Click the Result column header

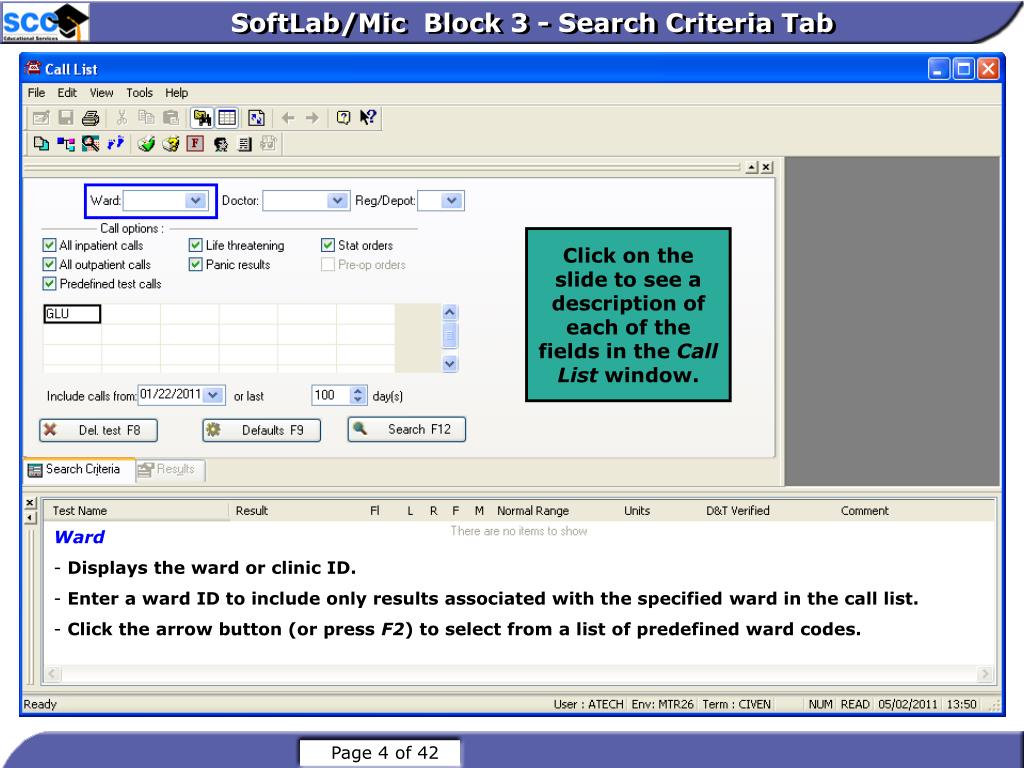coord(251,511)
